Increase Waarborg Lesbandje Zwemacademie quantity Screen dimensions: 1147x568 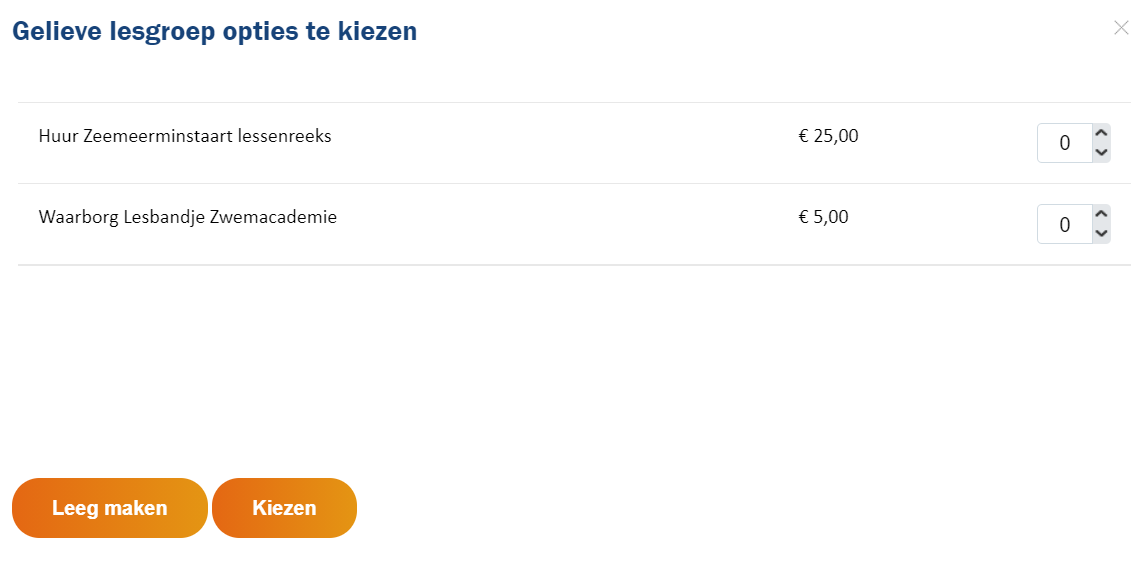tap(1099, 214)
